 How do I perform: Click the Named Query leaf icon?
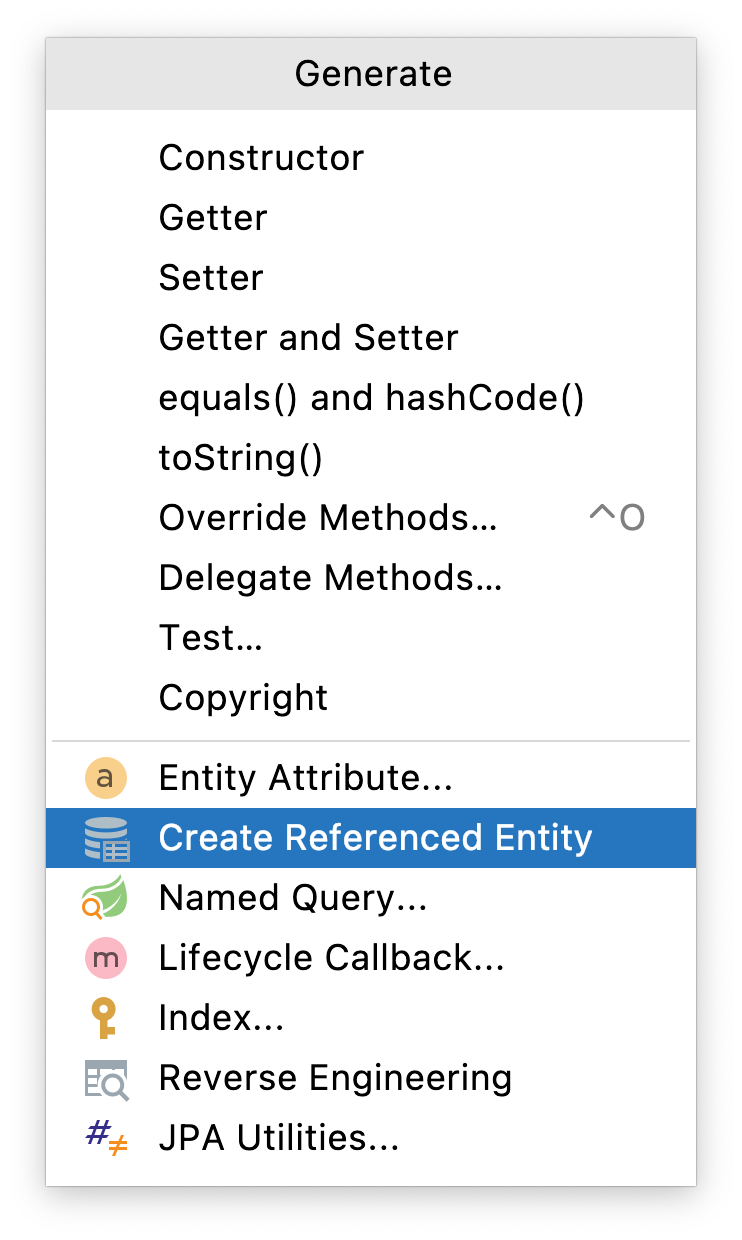[x=106, y=897]
